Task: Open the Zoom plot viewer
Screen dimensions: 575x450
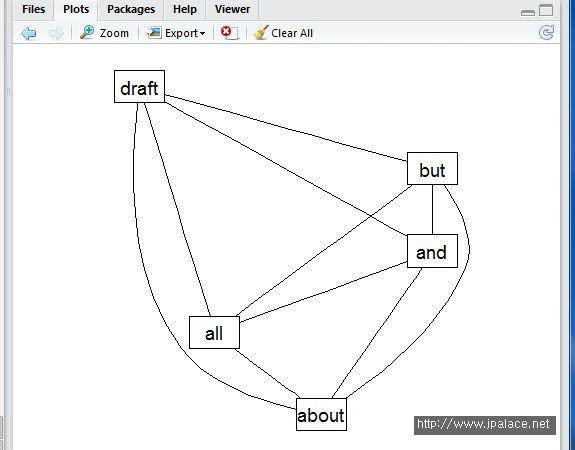Action: 105,33
